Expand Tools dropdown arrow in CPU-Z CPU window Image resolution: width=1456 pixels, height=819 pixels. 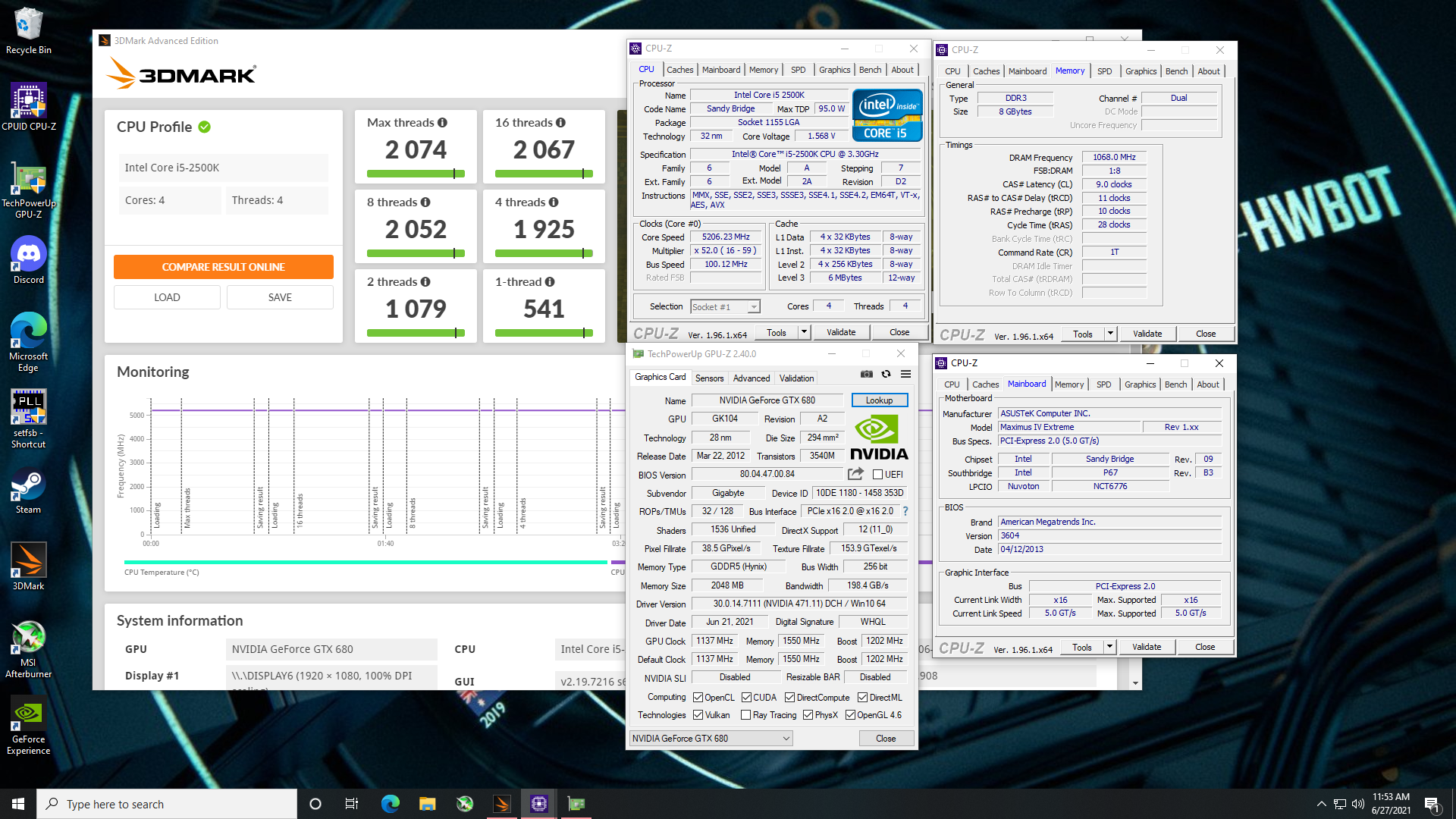coord(804,332)
